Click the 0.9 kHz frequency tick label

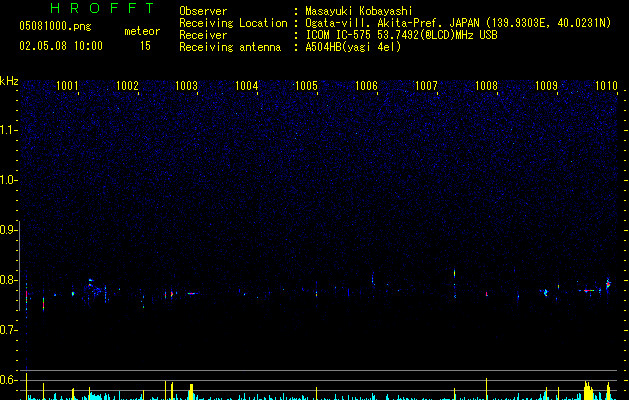point(8,230)
